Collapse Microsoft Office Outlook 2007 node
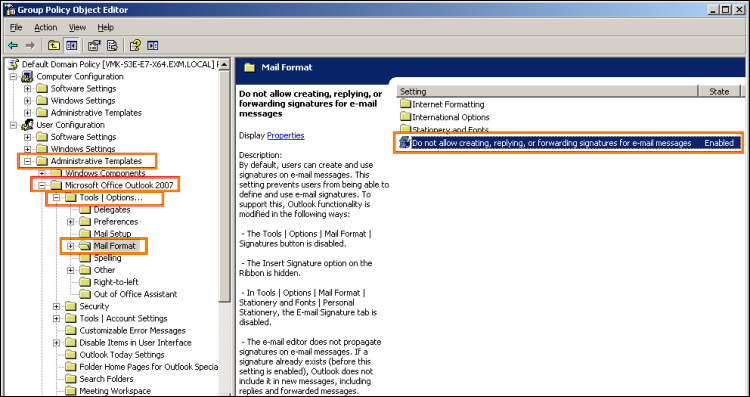 tap(42, 185)
